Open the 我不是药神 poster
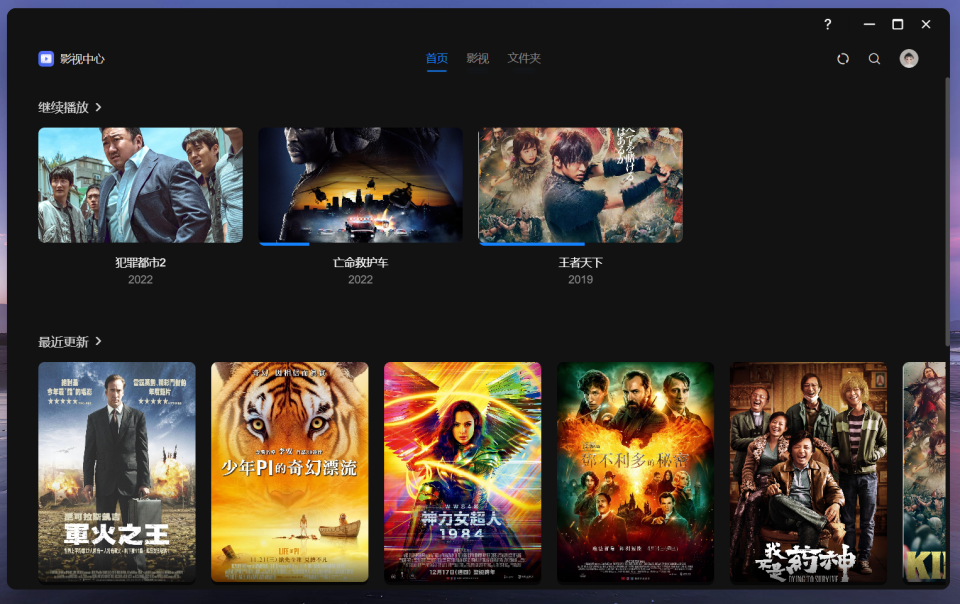The width and height of the screenshot is (960, 604). tap(808, 472)
